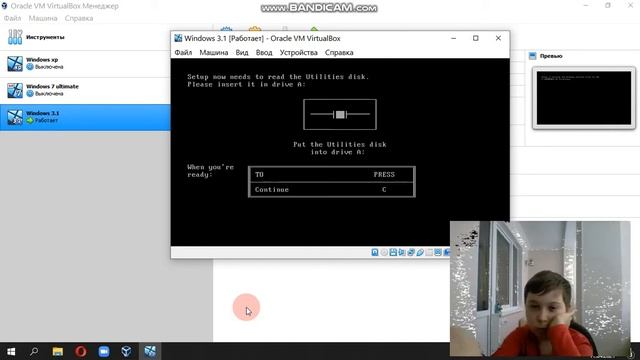Open taskbar search magnifier
The image size is (640, 360).
pyautogui.click(x=34, y=351)
